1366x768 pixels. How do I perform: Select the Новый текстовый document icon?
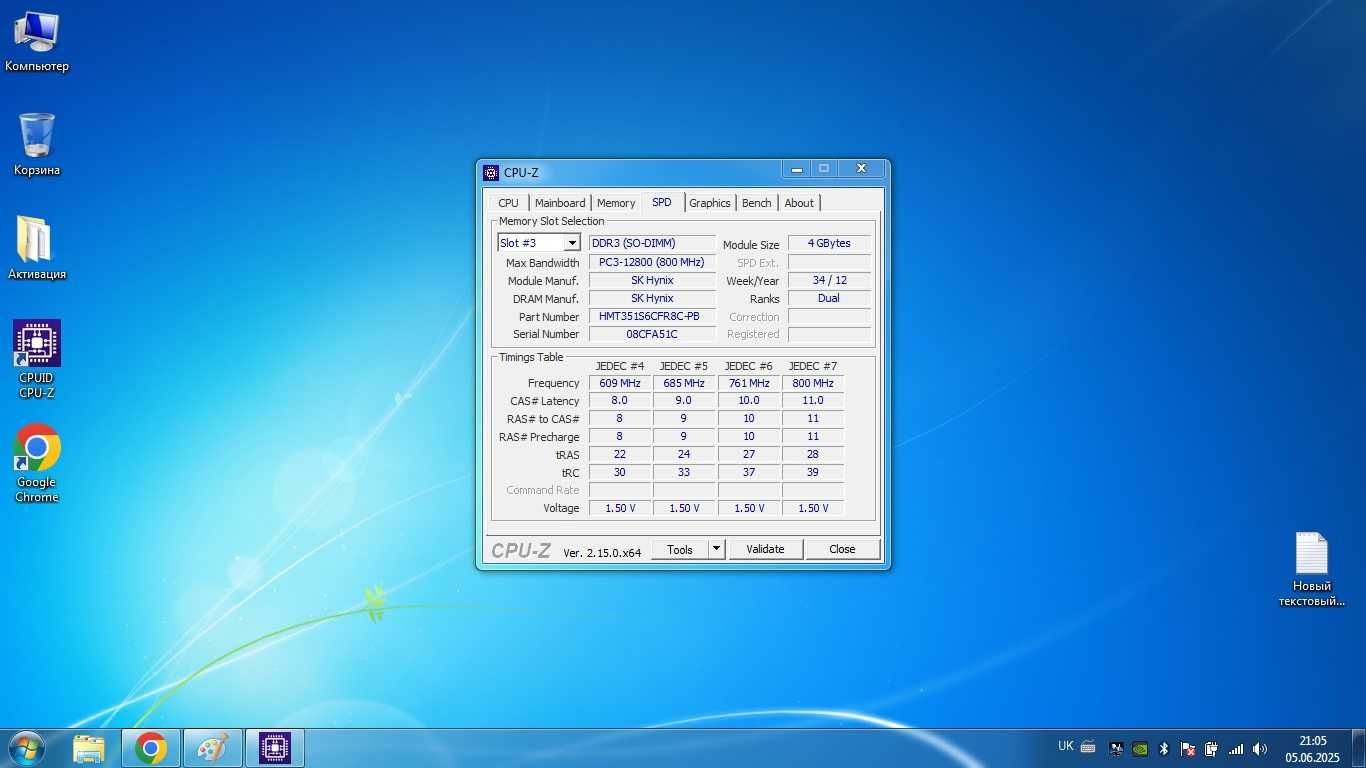(x=1312, y=570)
